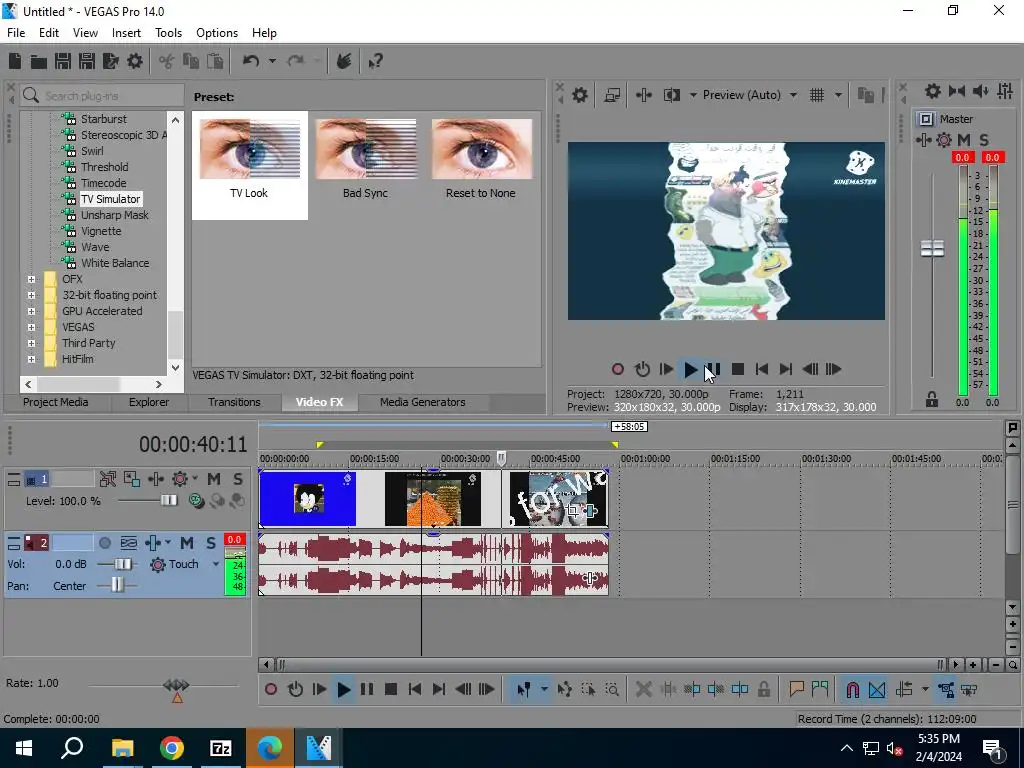
Task: Open the File menu
Action: (x=16, y=33)
